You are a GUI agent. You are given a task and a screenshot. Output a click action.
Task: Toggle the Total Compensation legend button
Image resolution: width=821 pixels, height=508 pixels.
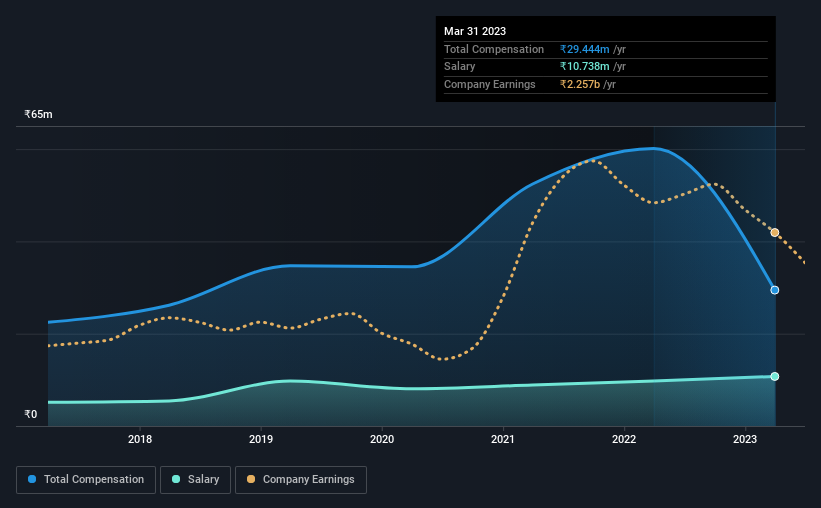pyautogui.click(x=86, y=480)
